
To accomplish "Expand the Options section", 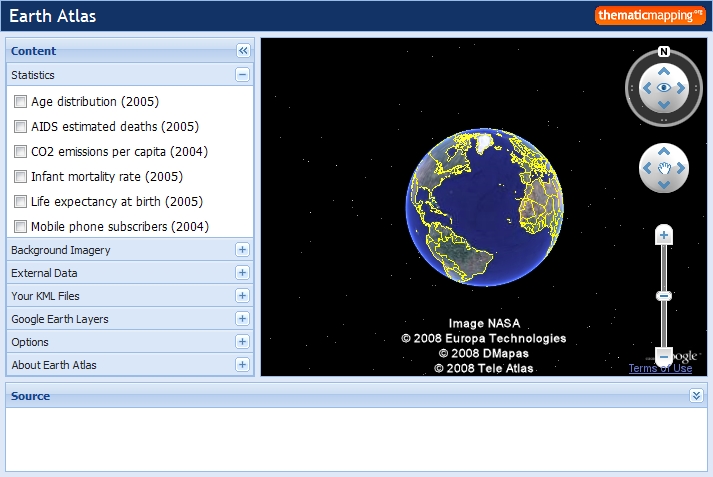I will click(x=242, y=341).
